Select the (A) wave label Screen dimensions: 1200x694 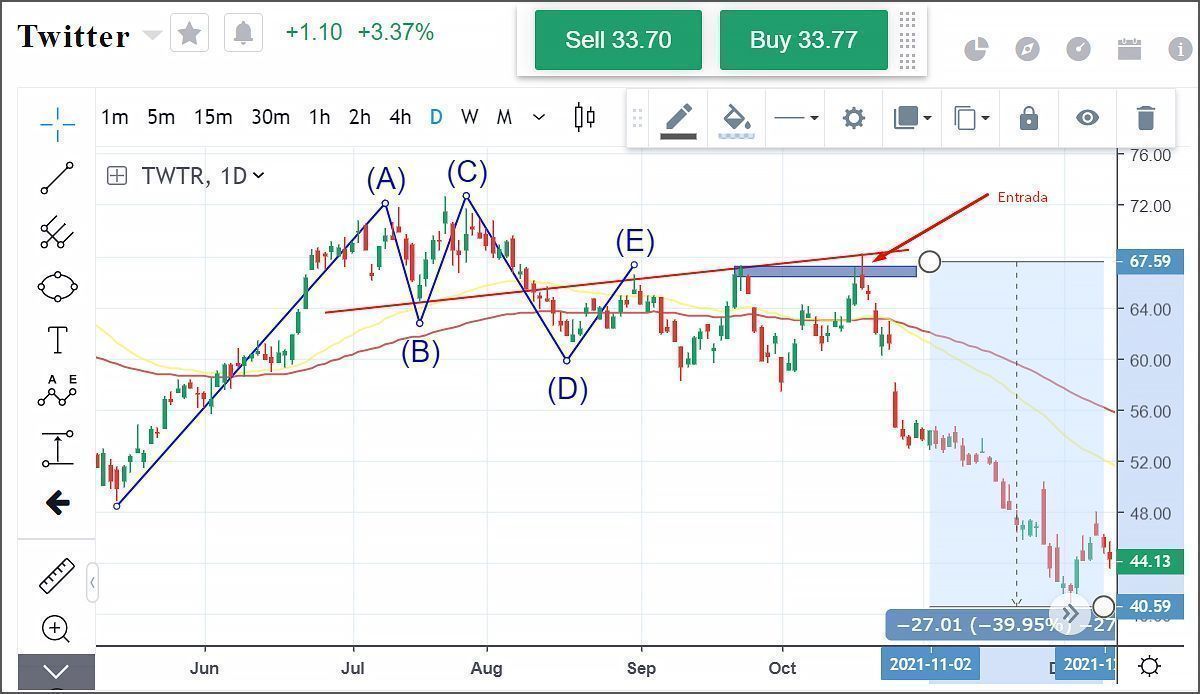(x=386, y=180)
